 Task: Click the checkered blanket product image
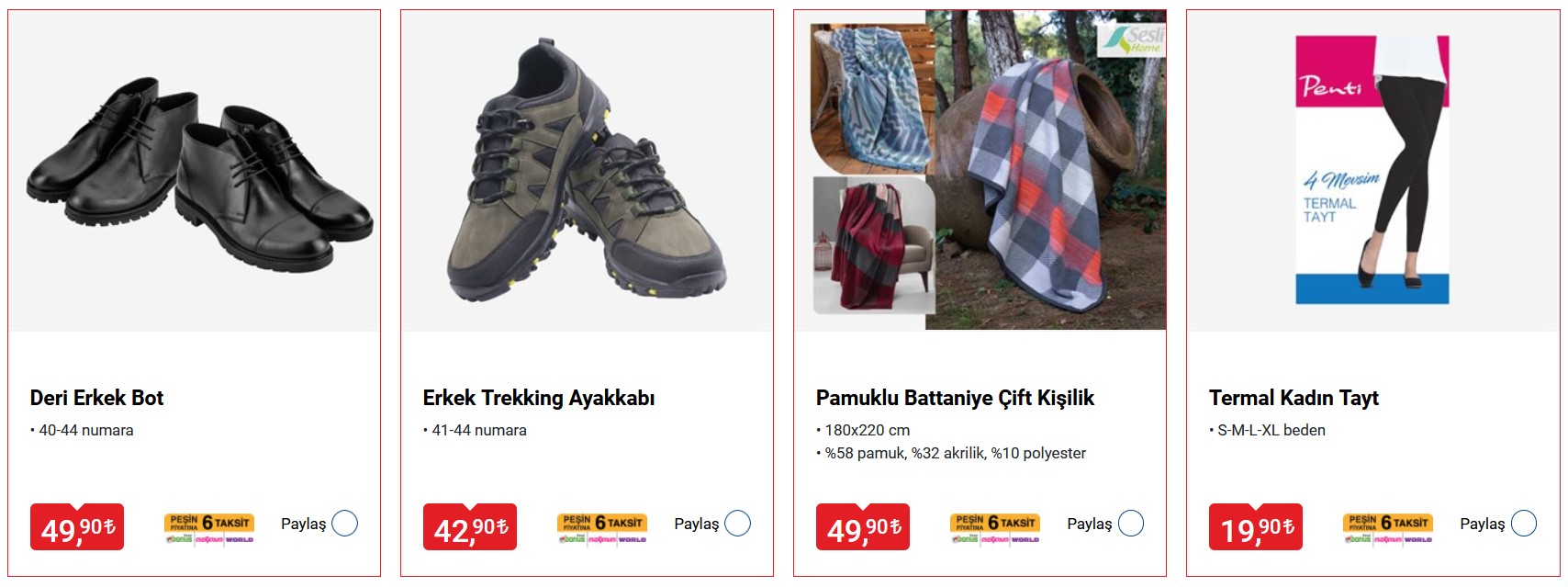click(980, 171)
